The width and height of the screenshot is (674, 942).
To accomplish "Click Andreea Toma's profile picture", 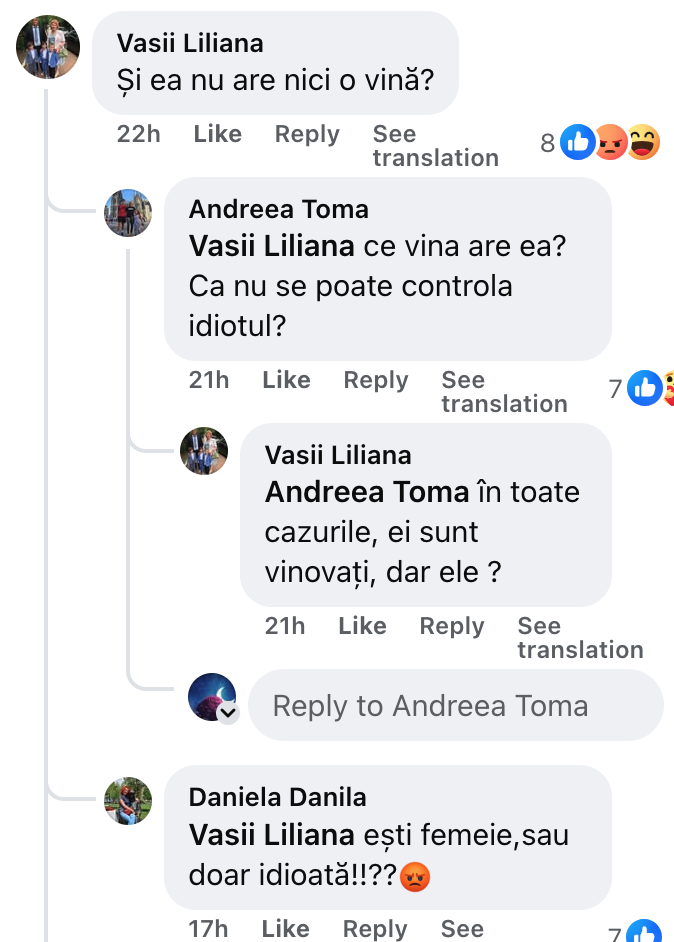I will click(128, 213).
